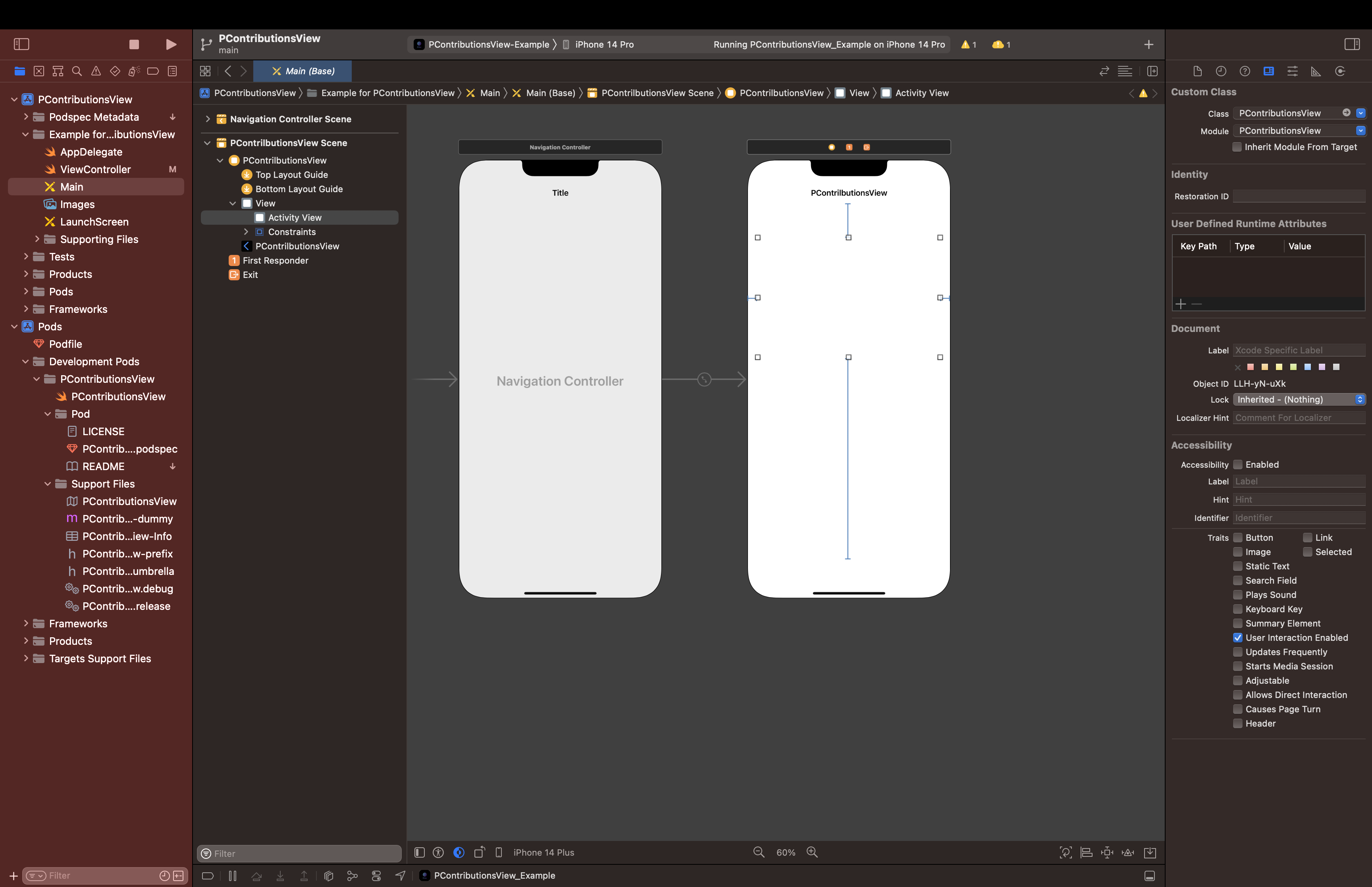1372x887 pixels.
Task: Click the Restoration ID field
Action: click(1299, 197)
